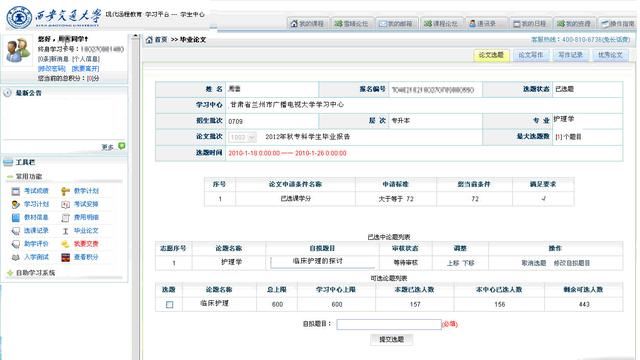Image resolution: width=640 pixels, height=360 pixels.
Task: Click the 等待审核 status cell
Action: coord(405,262)
